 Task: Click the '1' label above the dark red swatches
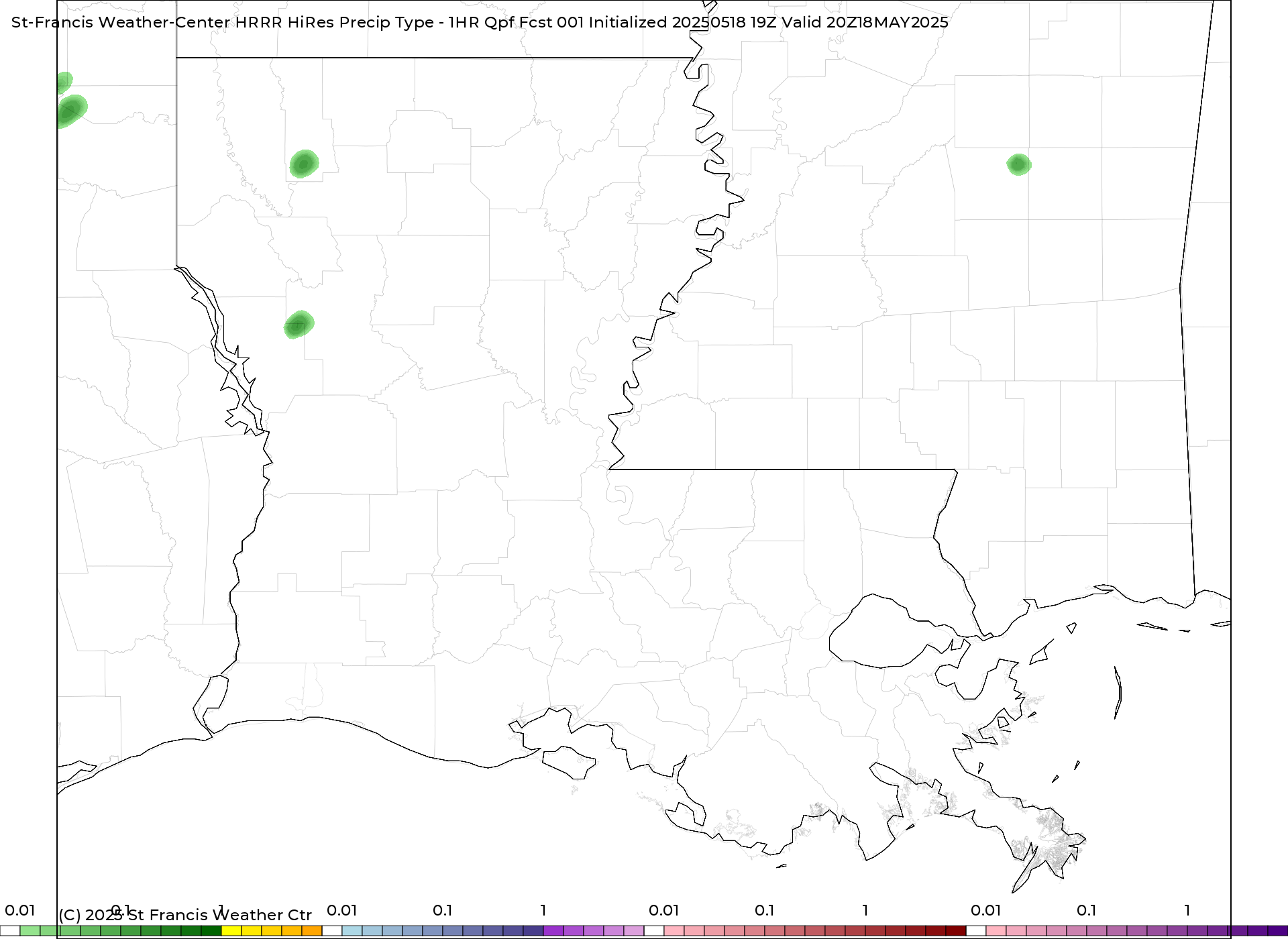pos(865,910)
